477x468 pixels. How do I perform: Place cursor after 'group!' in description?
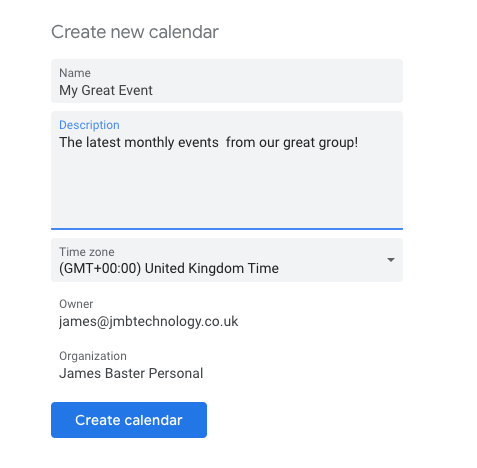pos(359,143)
